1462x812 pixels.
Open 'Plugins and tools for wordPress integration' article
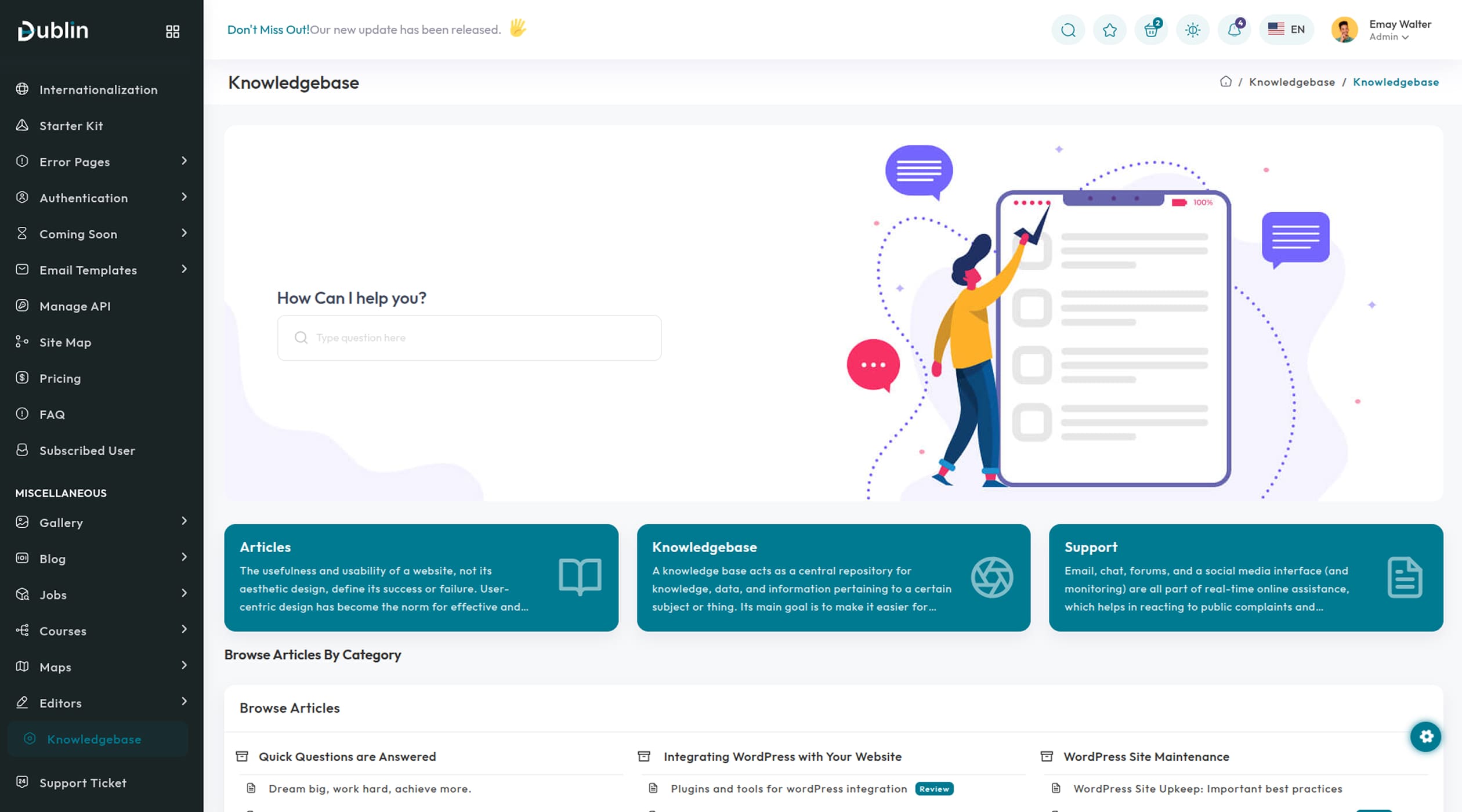point(788,789)
